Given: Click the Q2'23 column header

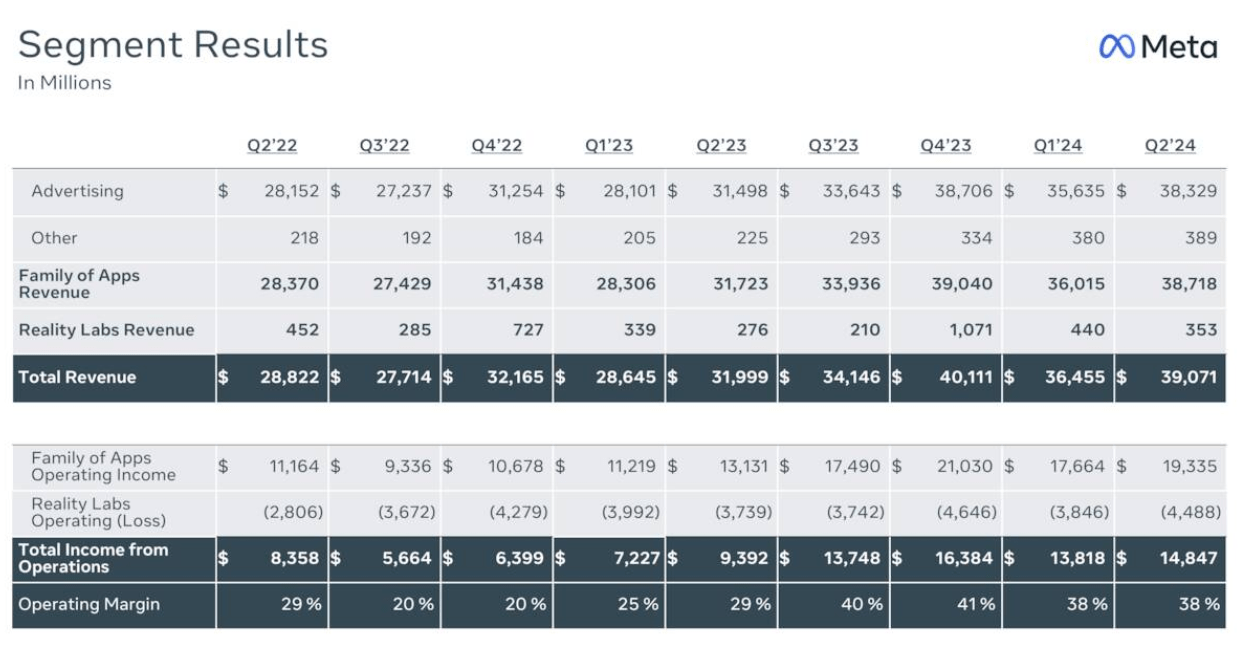Looking at the screenshot, I should click(x=721, y=146).
